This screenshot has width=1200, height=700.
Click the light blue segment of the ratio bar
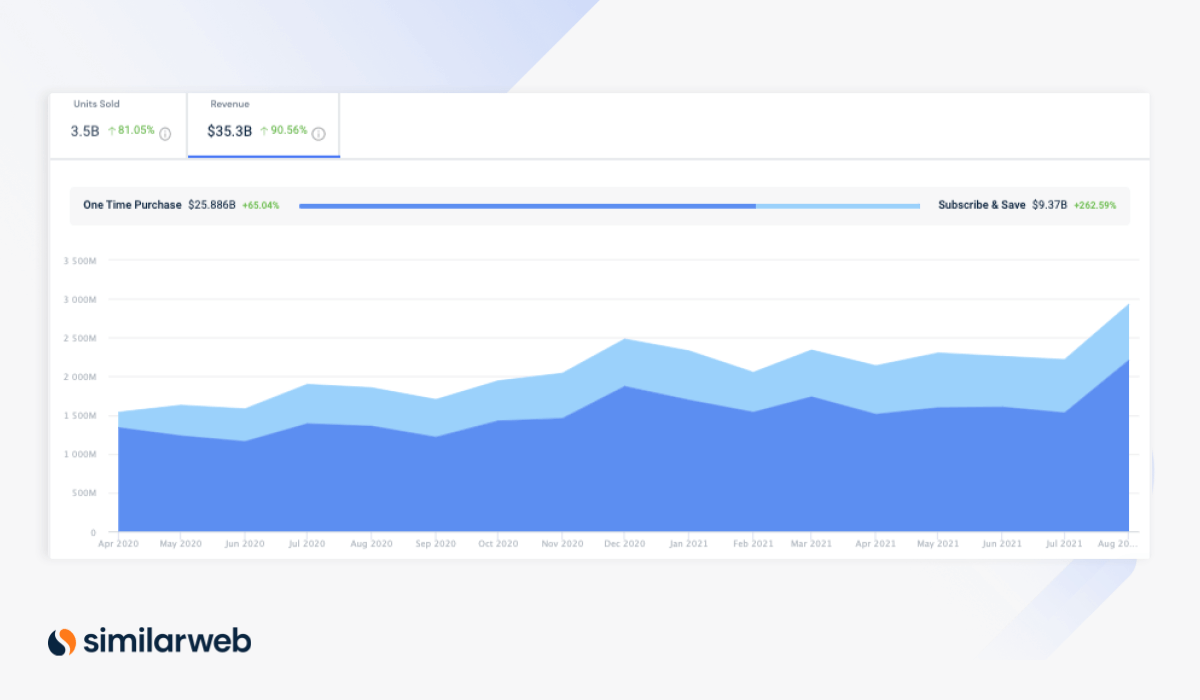[x=837, y=206]
